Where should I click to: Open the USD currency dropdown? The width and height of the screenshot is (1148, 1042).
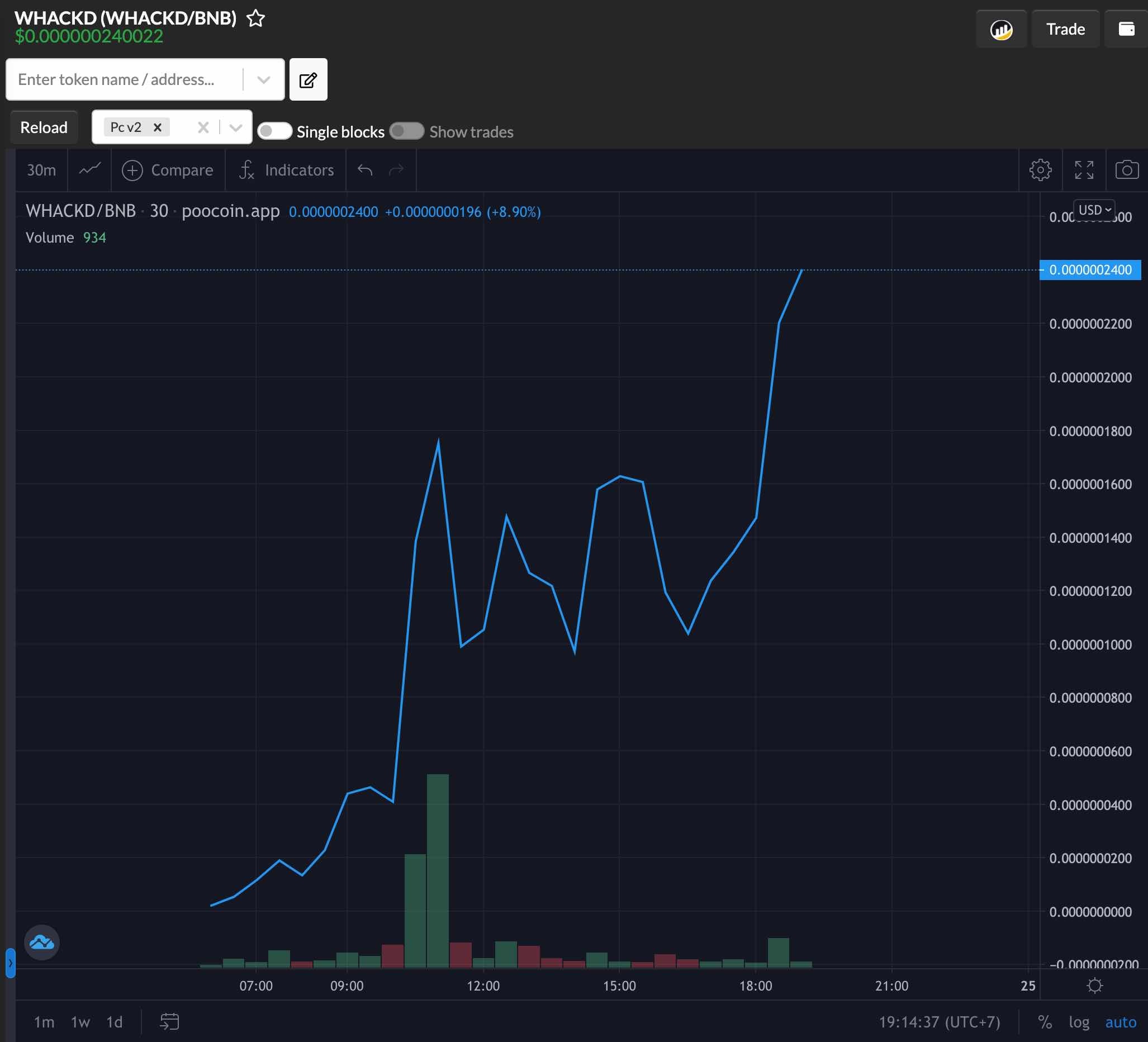[1094, 210]
